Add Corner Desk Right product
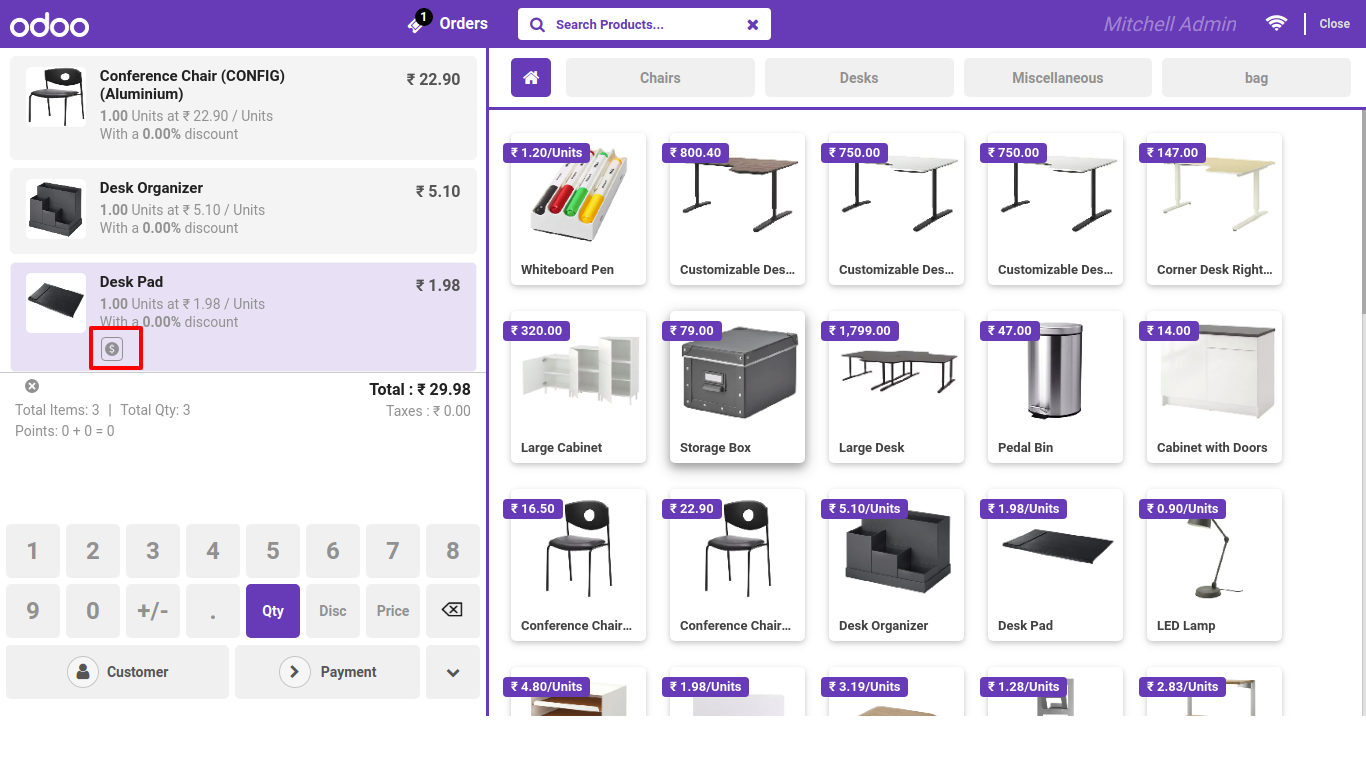 (1214, 209)
